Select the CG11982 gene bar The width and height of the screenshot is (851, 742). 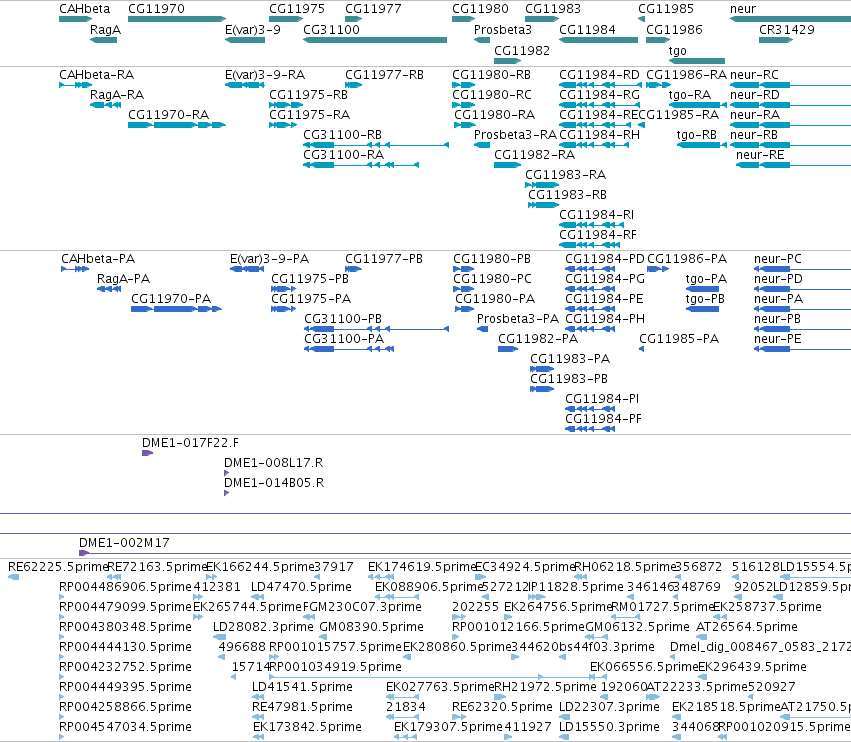[507, 61]
